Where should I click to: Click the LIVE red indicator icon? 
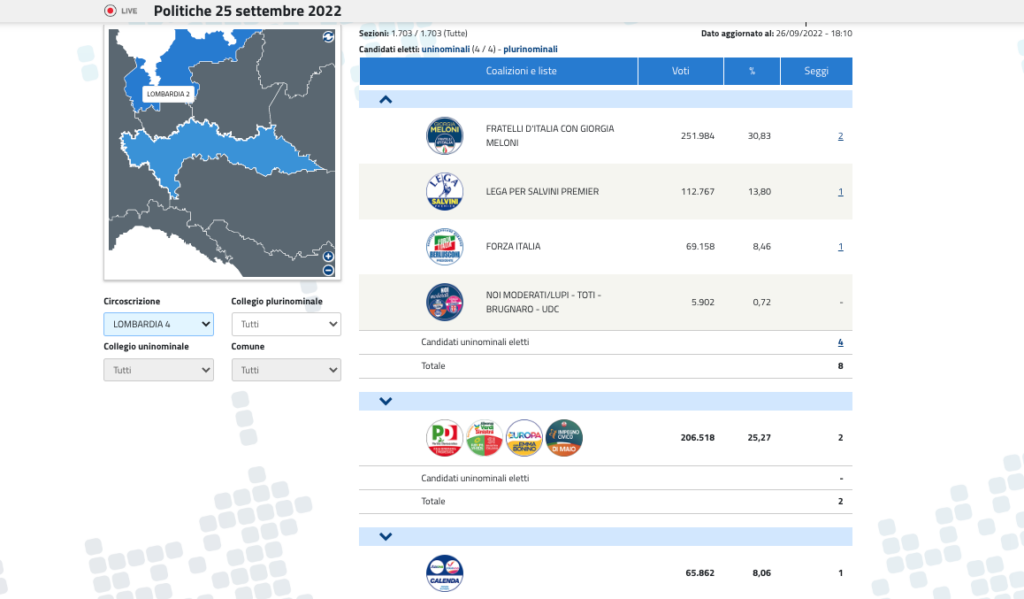coord(110,10)
